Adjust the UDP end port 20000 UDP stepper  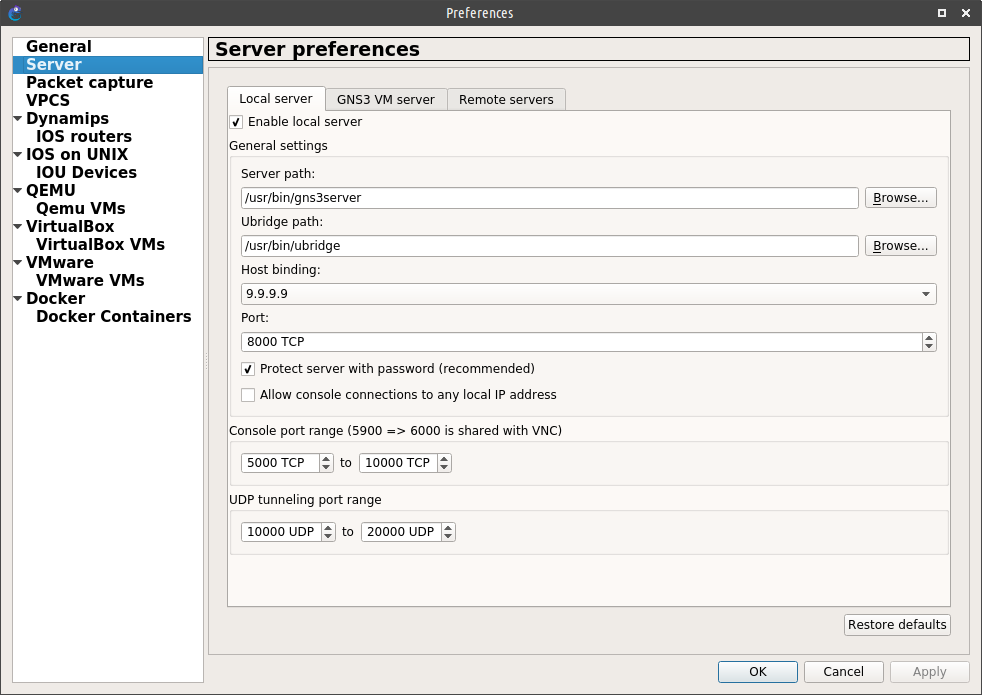[448, 532]
